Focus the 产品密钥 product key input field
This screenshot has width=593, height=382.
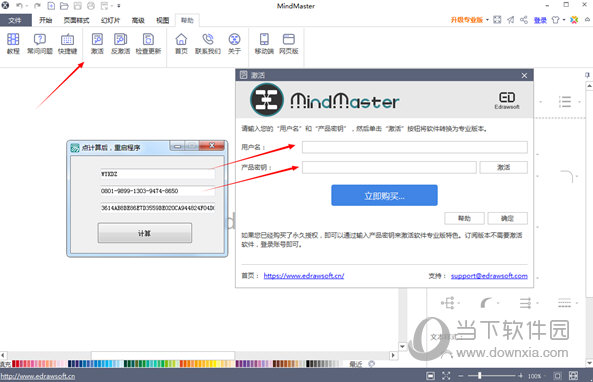(389, 167)
